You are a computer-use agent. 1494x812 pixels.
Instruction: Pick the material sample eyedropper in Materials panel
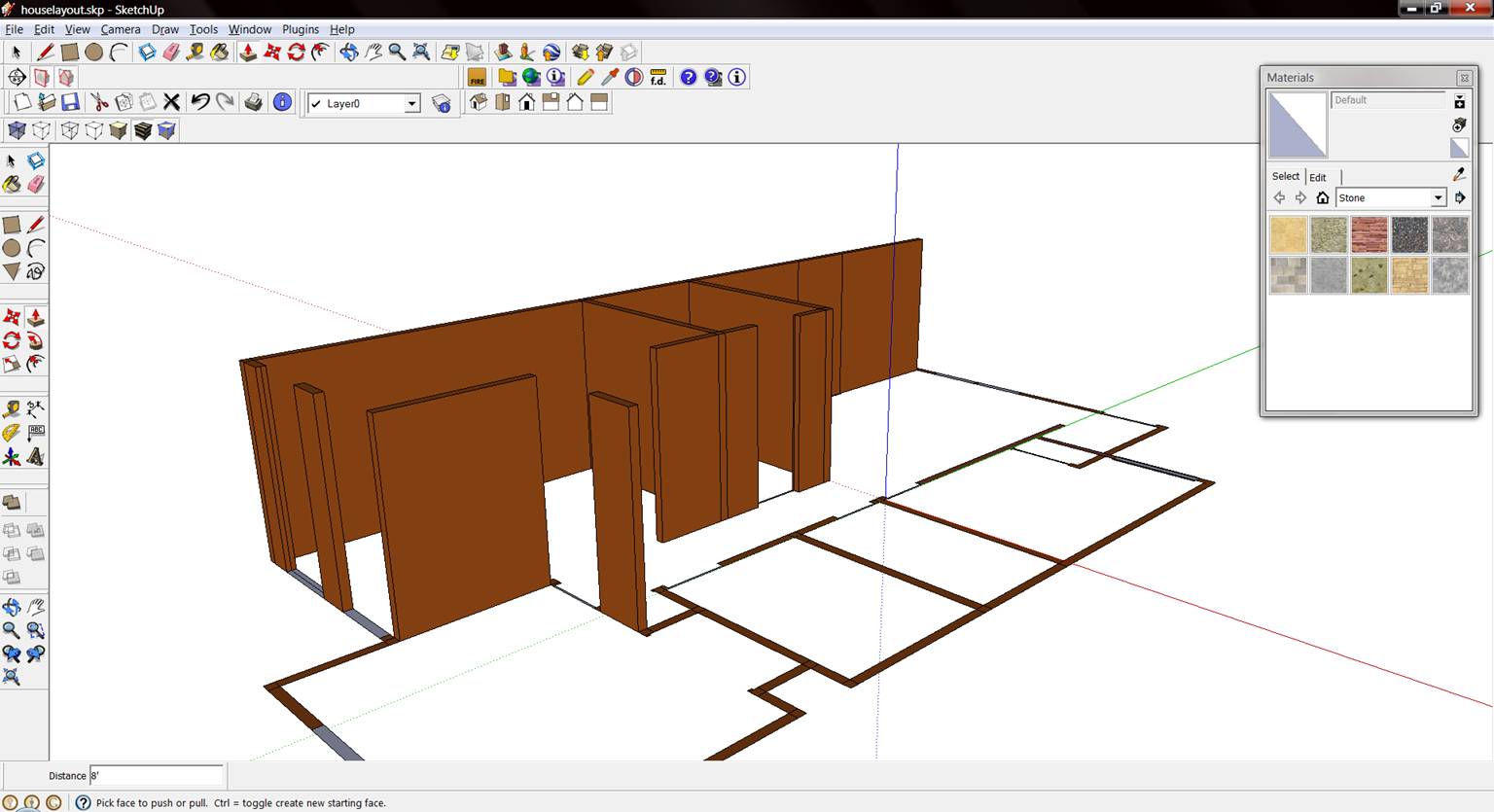(1459, 174)
